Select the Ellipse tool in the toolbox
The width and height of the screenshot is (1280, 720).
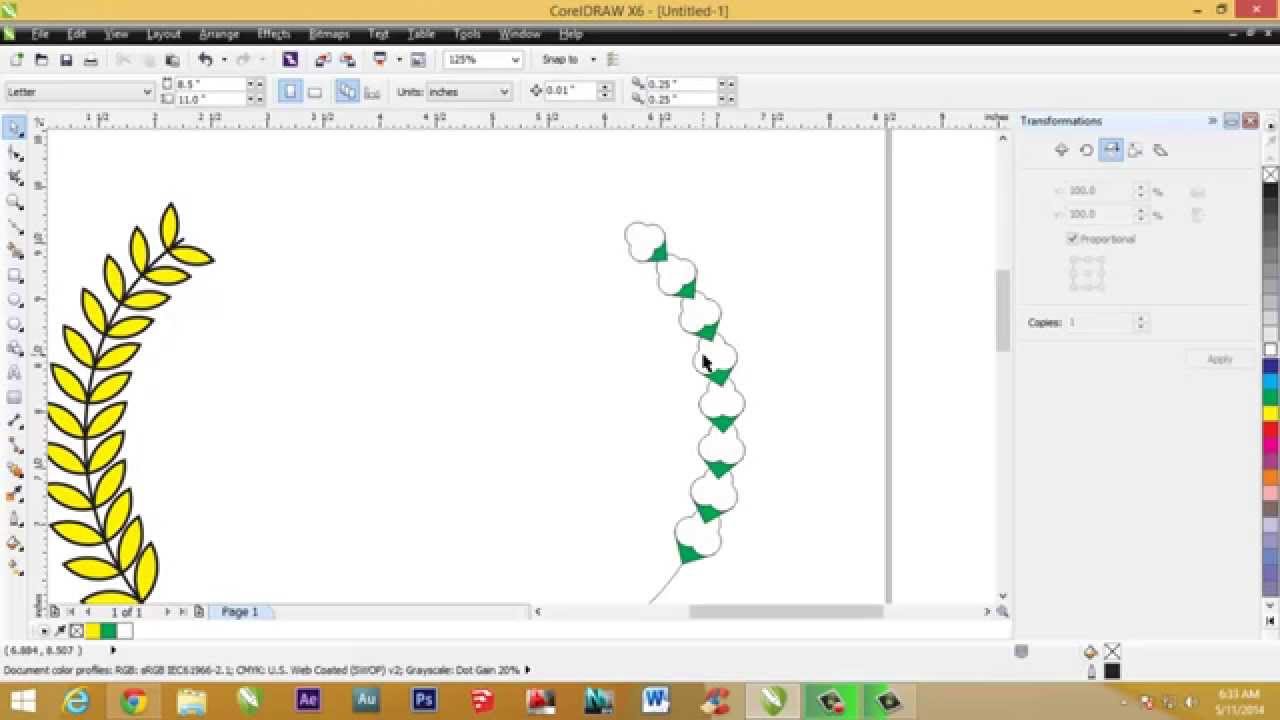coord(14,300)
